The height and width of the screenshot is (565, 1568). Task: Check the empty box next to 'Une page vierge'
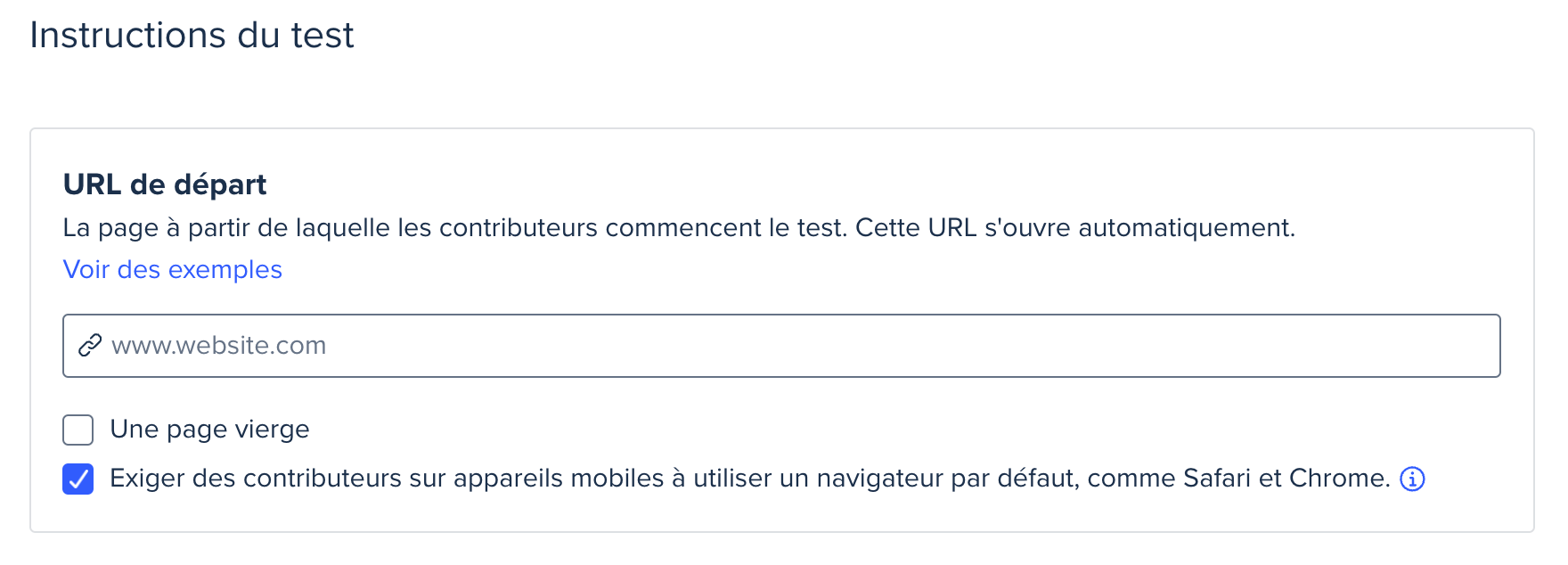pos(78,430)
